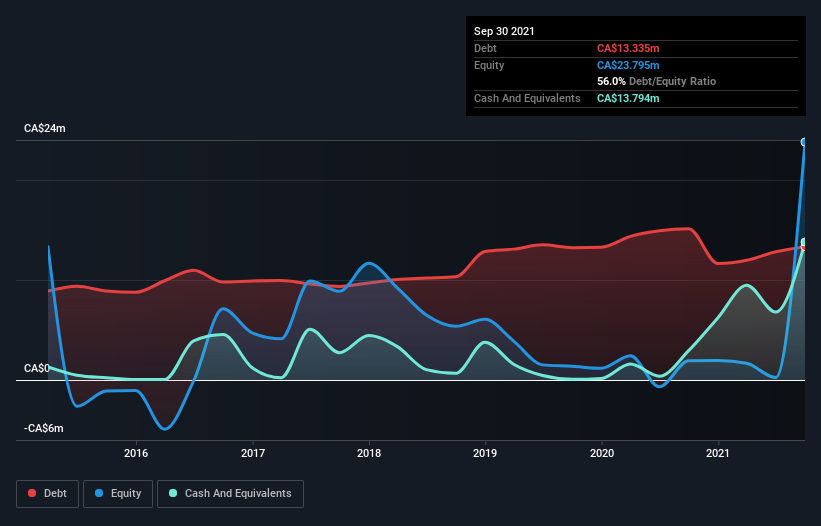
Task: Click the 2017 x-axis label
Action: coord(253,453)
